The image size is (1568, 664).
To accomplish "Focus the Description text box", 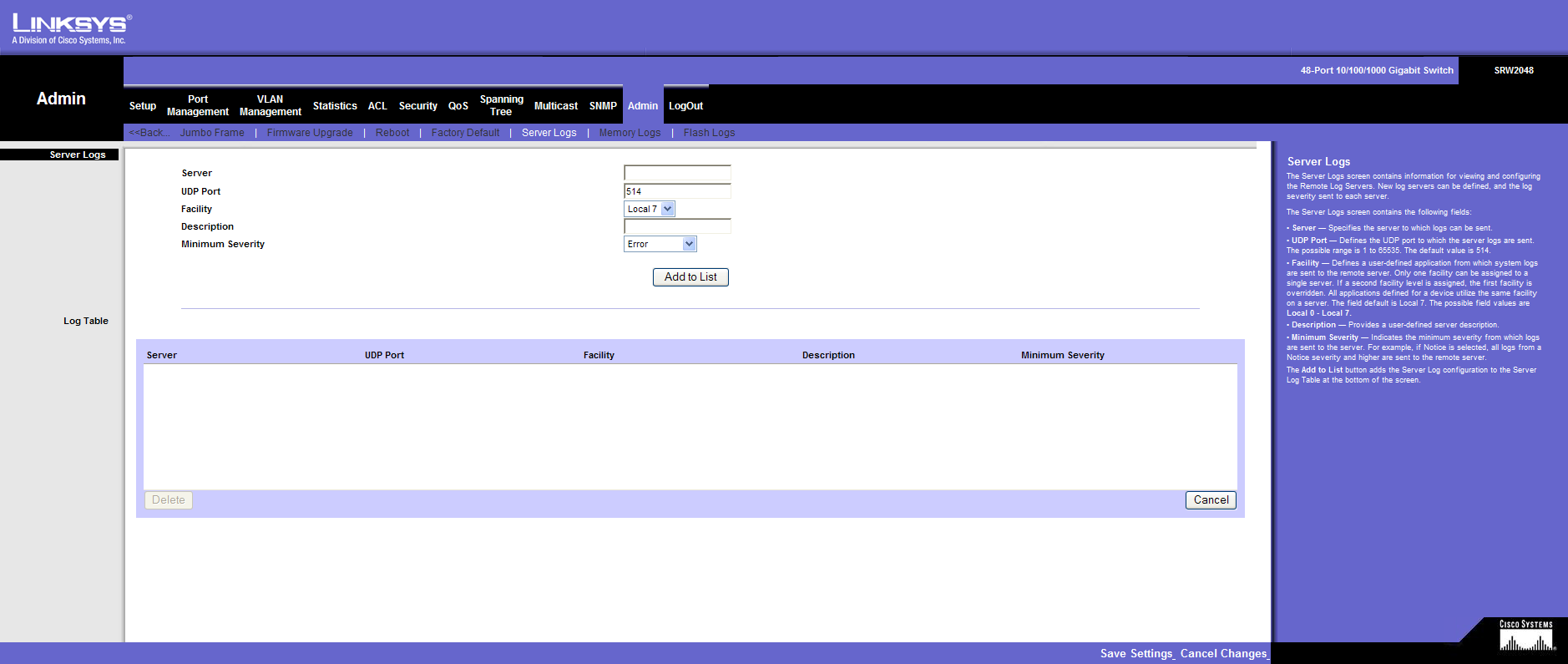I will click(x=677, y=226).
